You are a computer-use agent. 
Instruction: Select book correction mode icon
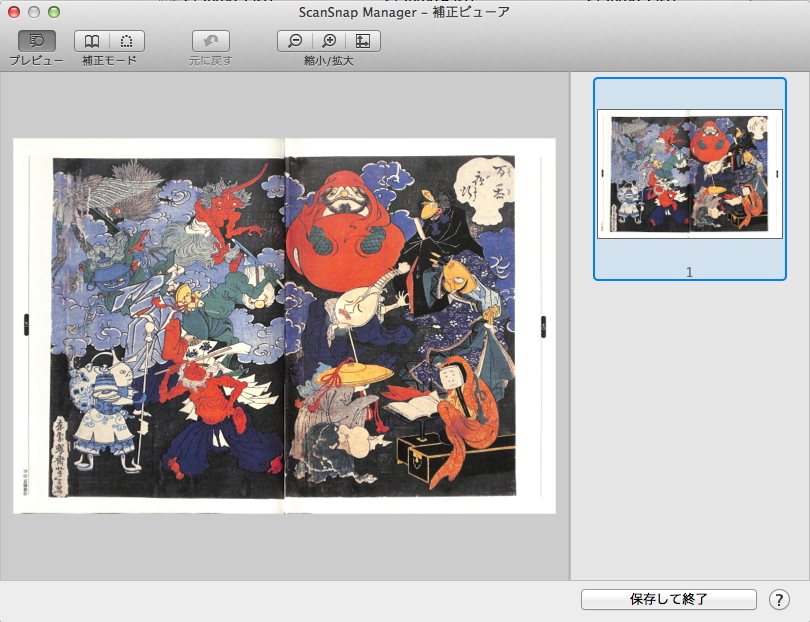click(92, 41)
